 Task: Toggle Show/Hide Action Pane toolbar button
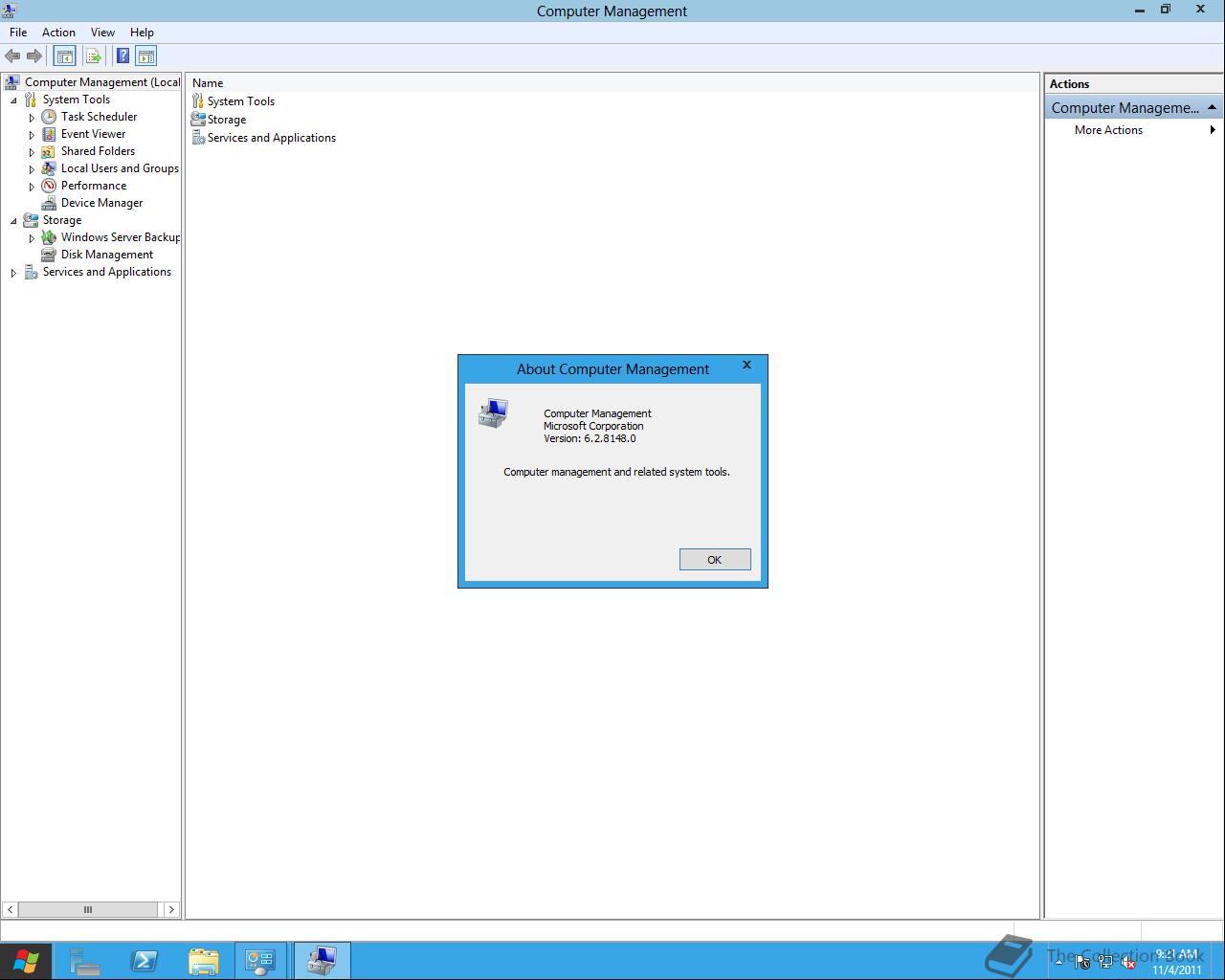tap(145, 56)
